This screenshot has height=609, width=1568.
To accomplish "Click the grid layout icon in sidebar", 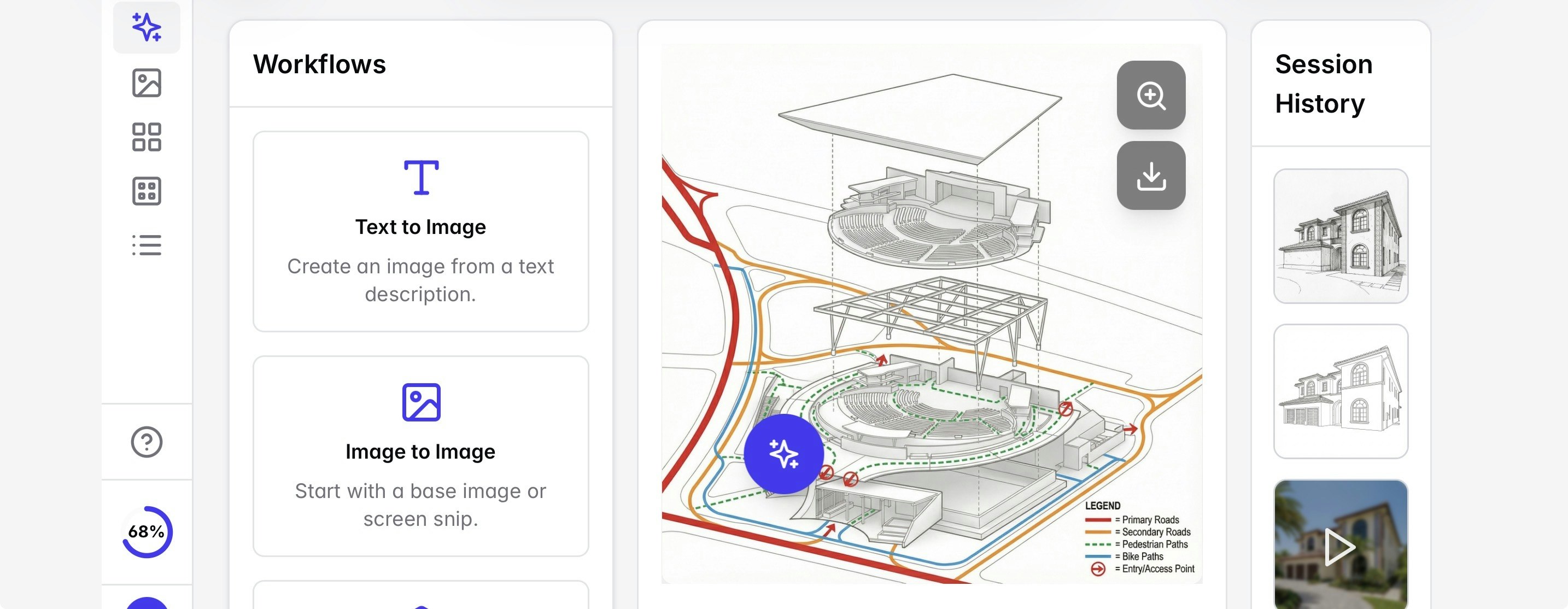I will coord(146,137).
